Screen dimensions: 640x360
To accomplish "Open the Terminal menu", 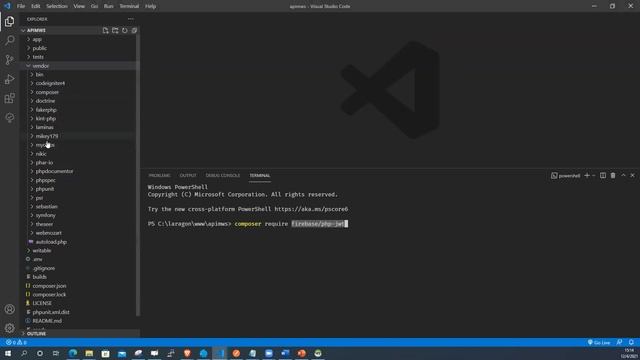I will tap(129, 6).
